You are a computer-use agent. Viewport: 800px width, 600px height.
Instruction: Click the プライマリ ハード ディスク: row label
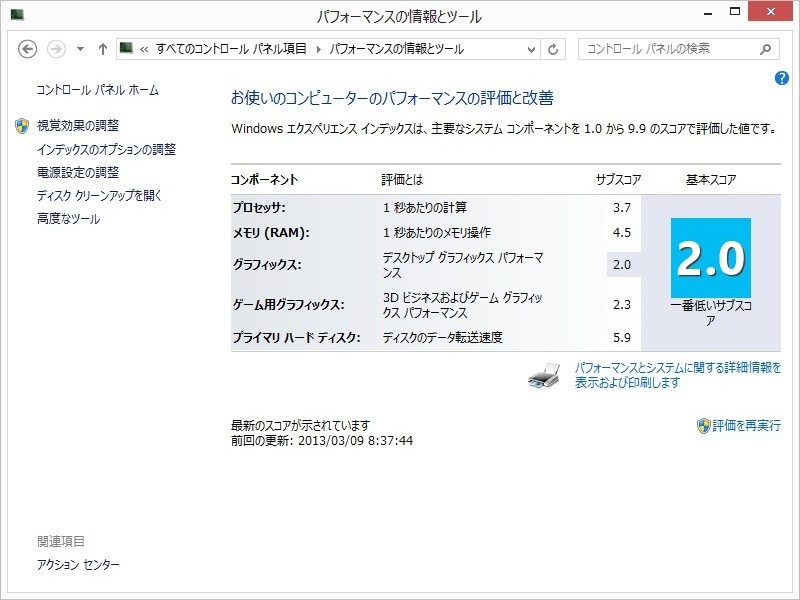tap(296, 338)
